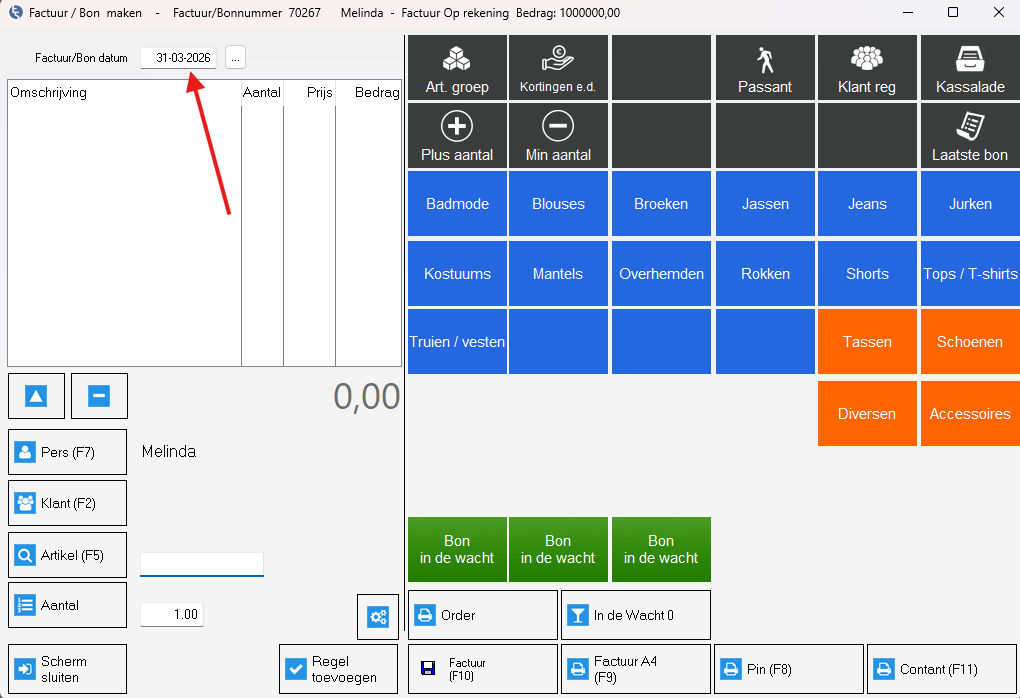
Task: Click the gear settings icon button
Action: 378,617
